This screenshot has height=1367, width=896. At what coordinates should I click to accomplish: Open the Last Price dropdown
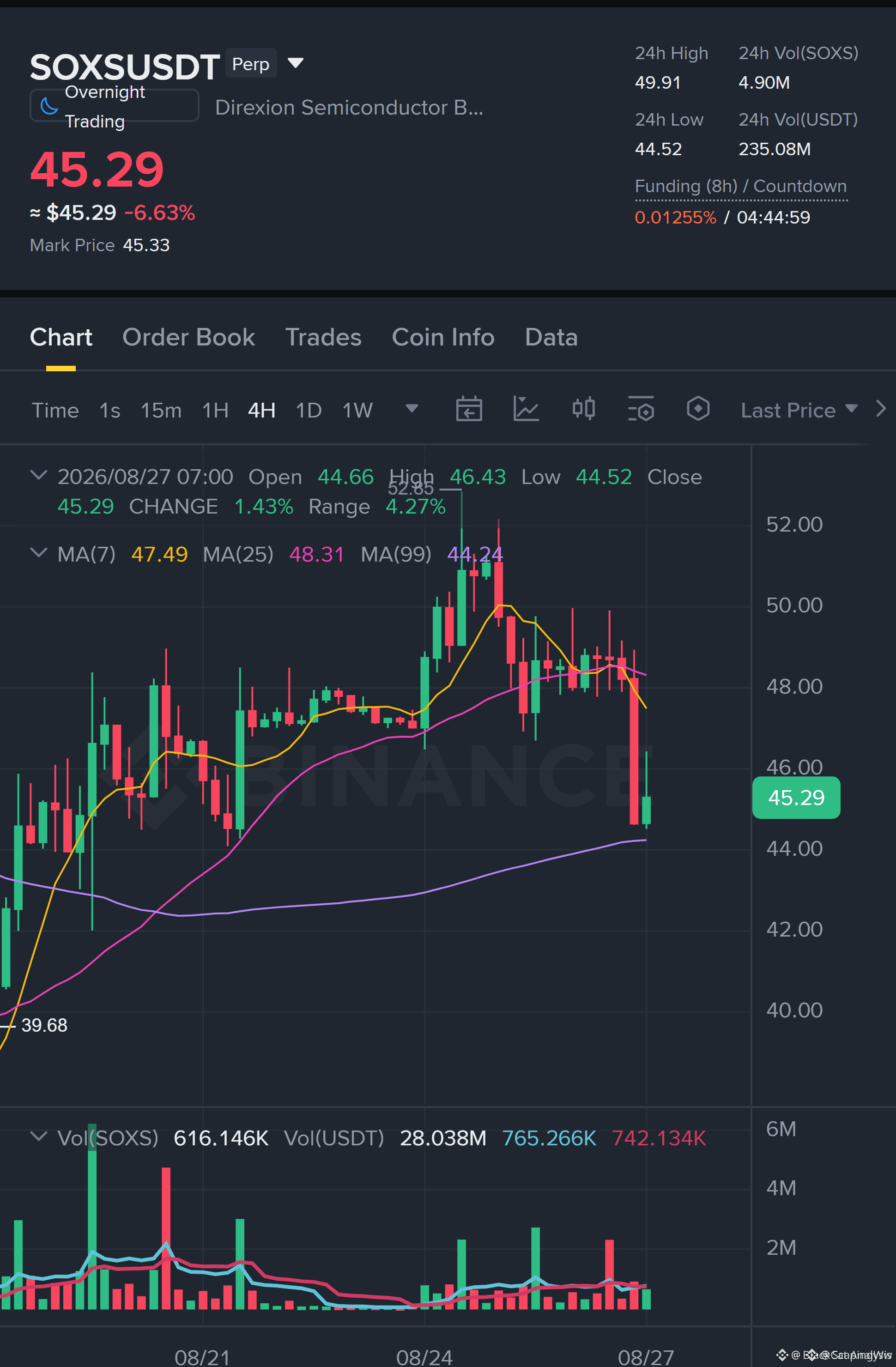(799, 410)
